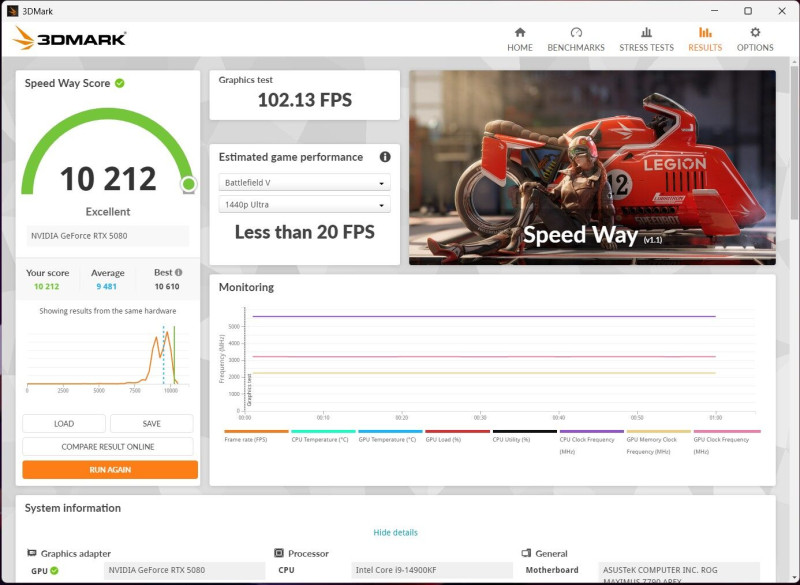Viewport: 800px width, 585px height.
Task: Click the LOAD button
Action: click(x=64, y=423)
